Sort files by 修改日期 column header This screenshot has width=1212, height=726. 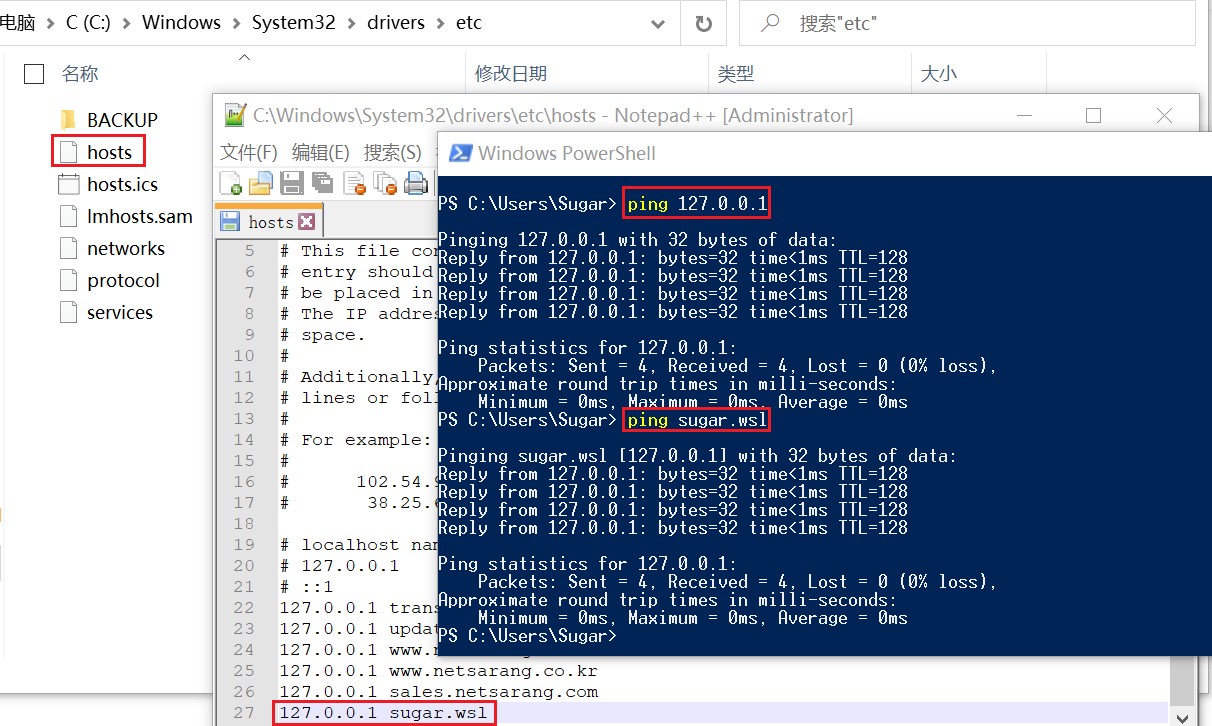(511, 73)
